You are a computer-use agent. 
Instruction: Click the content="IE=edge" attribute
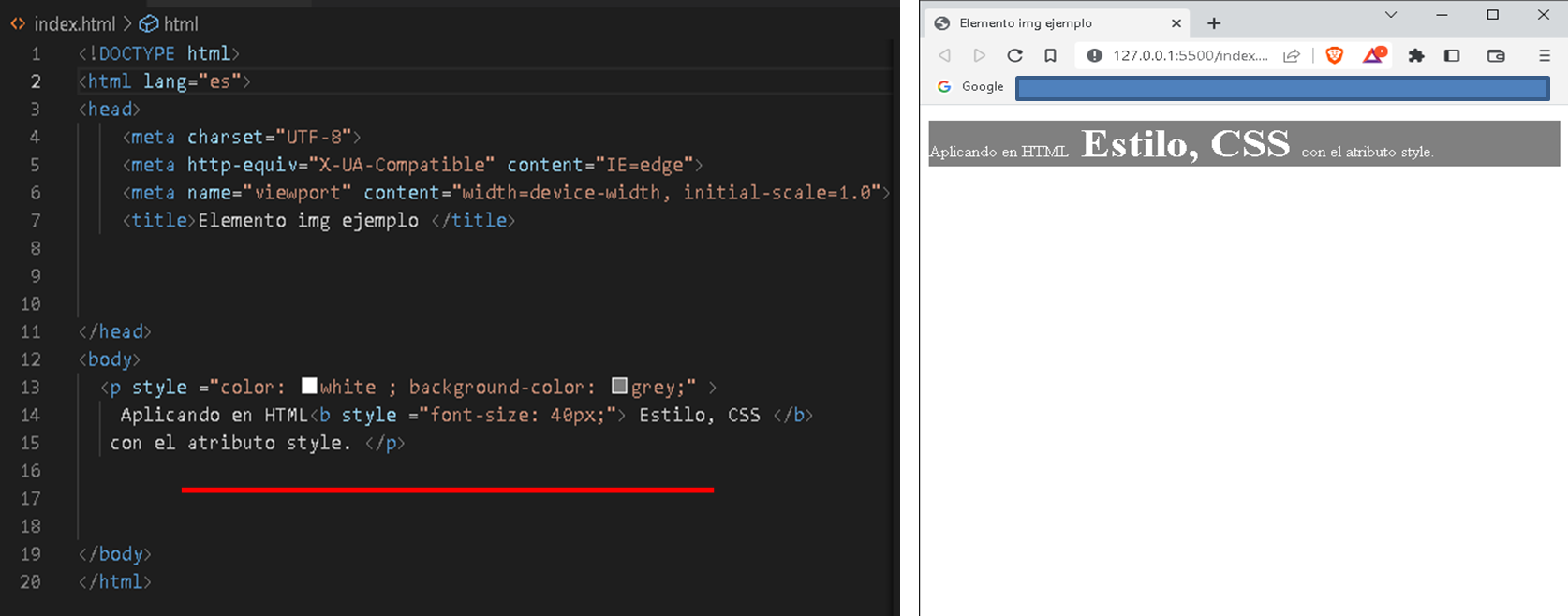pos(599,165)
